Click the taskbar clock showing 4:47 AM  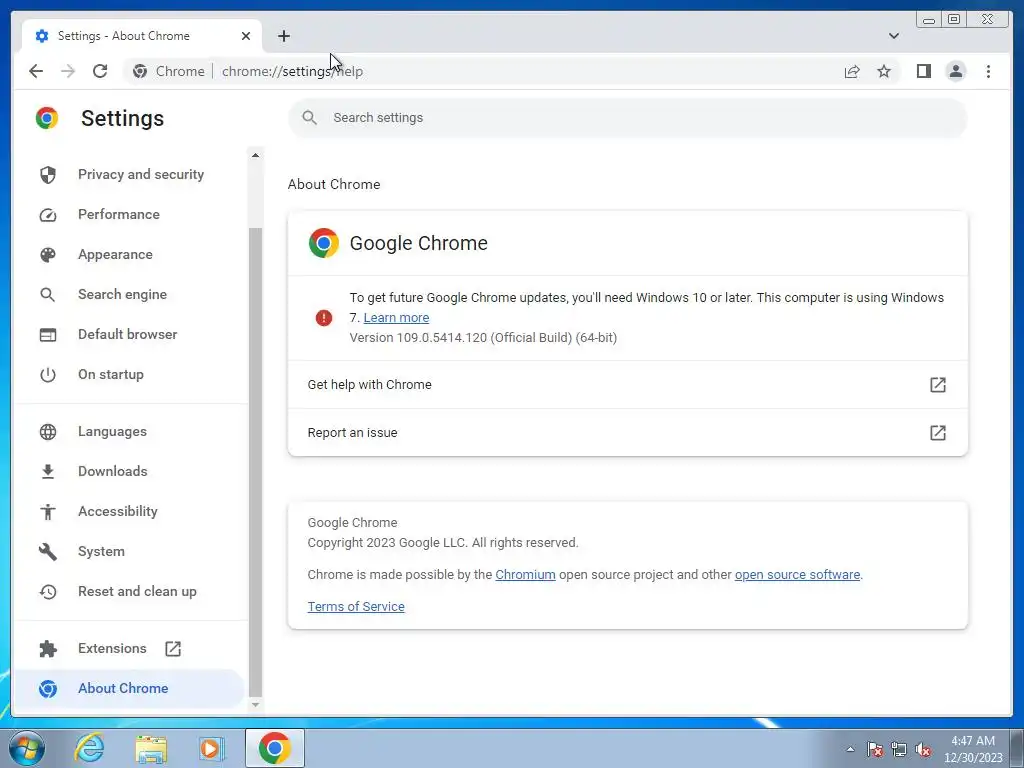(x=973, y=749)
